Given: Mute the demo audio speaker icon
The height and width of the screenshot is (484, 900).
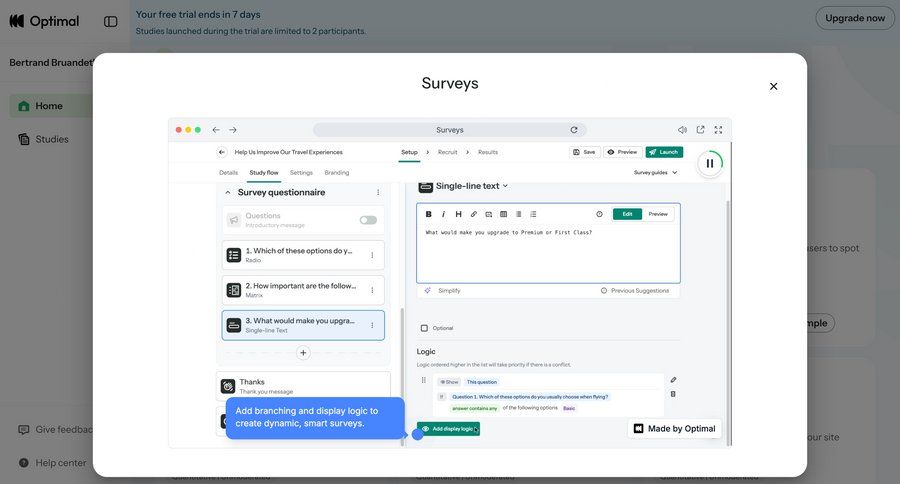Looking at the screenshot, I should (682, 130).
